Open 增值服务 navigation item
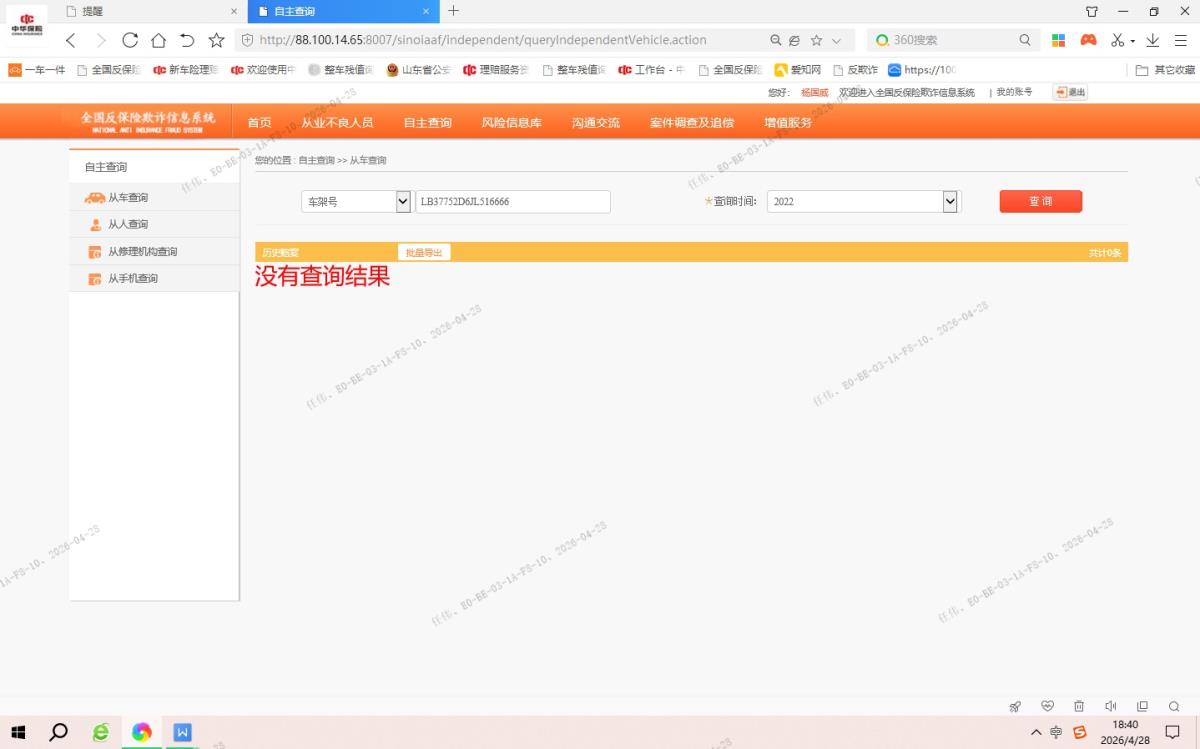 click(788, 122)
